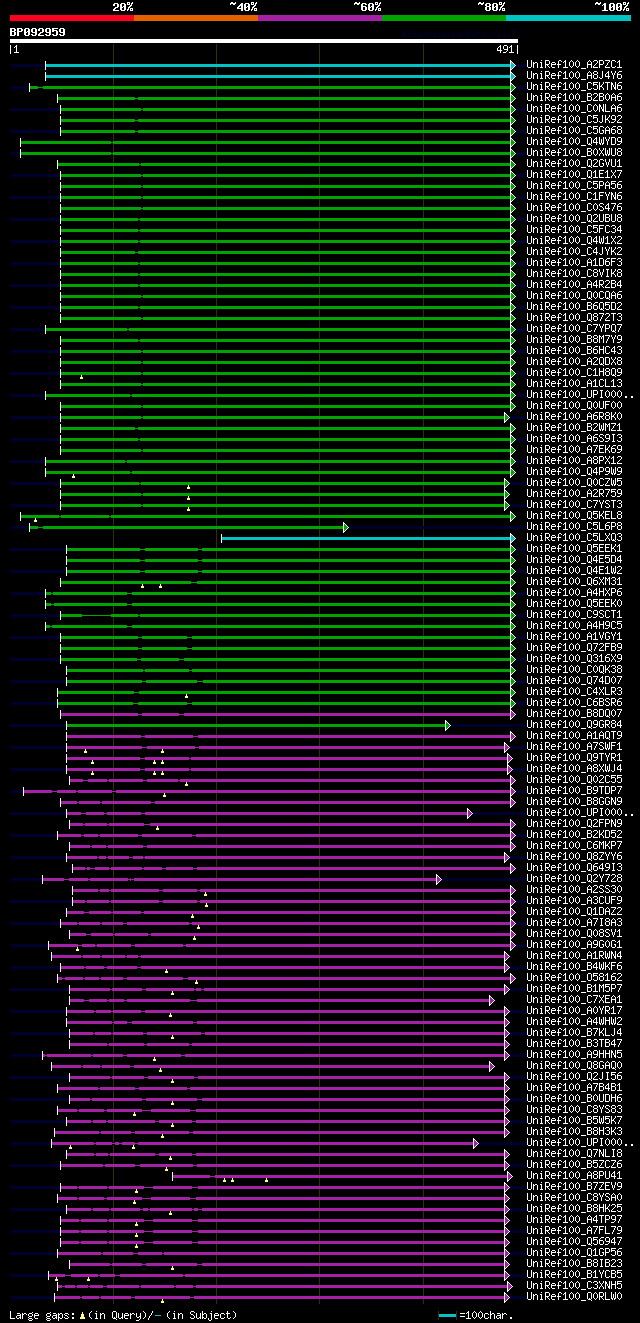Screen dimensions: 640x1323
Task: Select the UniRef100_C8VIK8 label
Action: (574, 273)
